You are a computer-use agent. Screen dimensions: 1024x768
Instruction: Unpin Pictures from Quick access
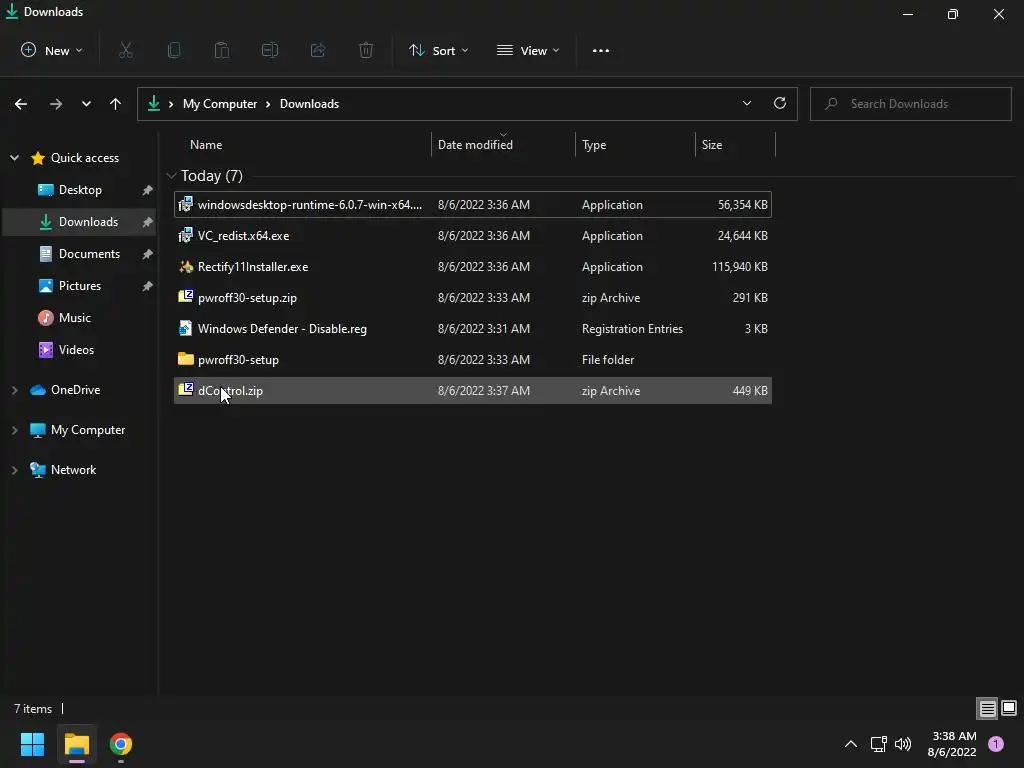pyautogui.click(x=148, y=286)
